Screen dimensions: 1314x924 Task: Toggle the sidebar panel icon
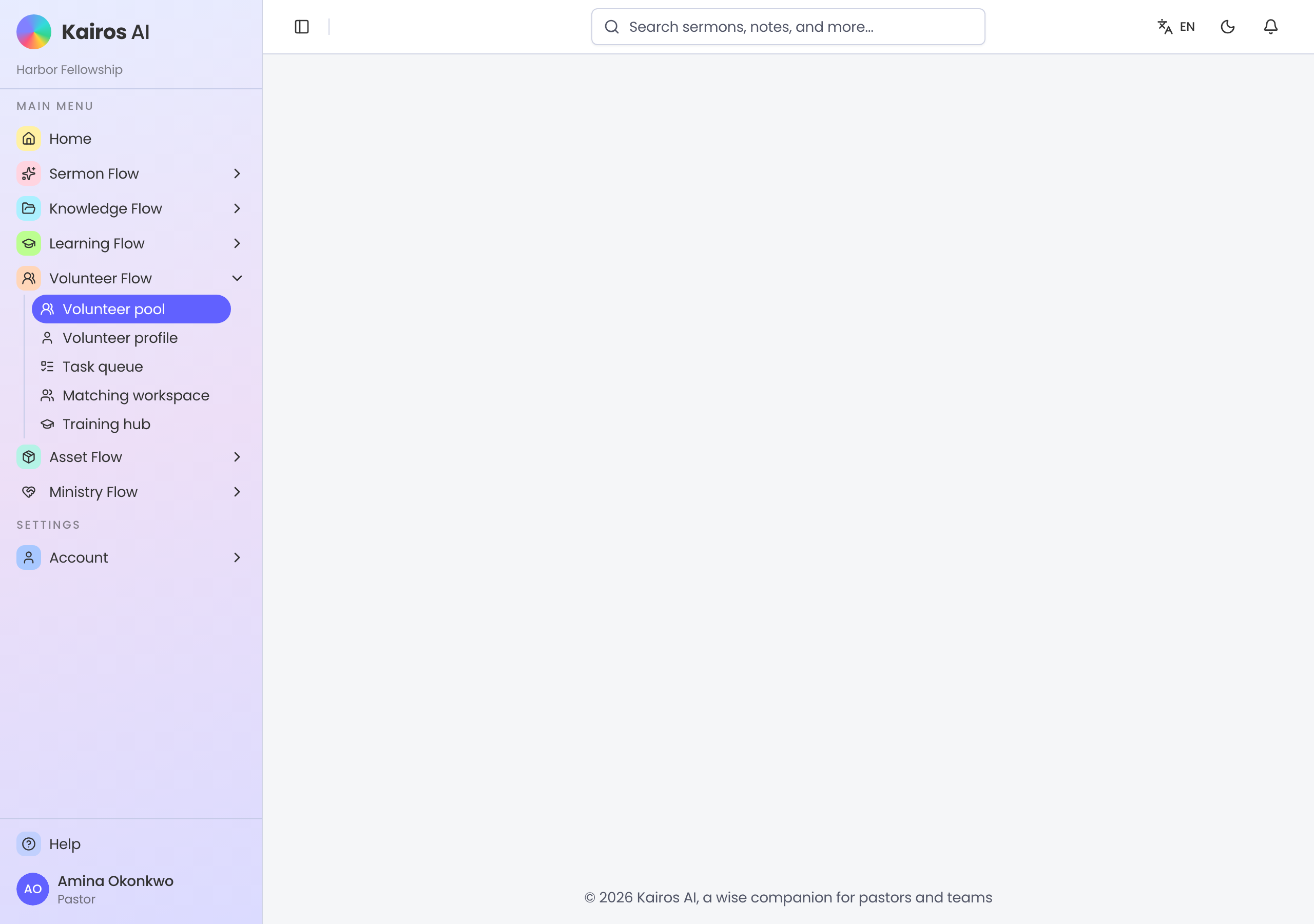(x=302, y=27)
